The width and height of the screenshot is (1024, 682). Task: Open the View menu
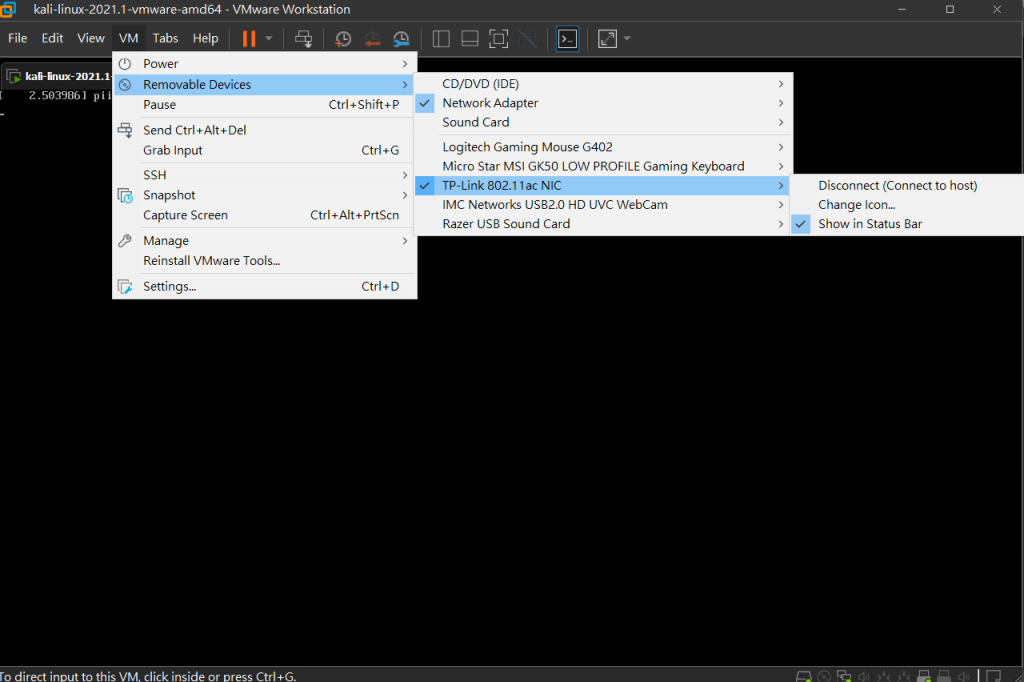coord(91,38)
